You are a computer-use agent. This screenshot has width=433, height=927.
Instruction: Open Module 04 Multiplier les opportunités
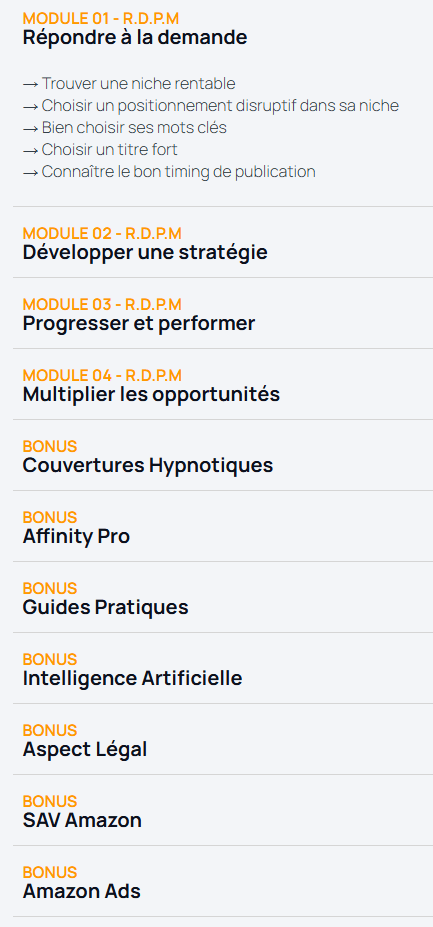coord(223,384)
